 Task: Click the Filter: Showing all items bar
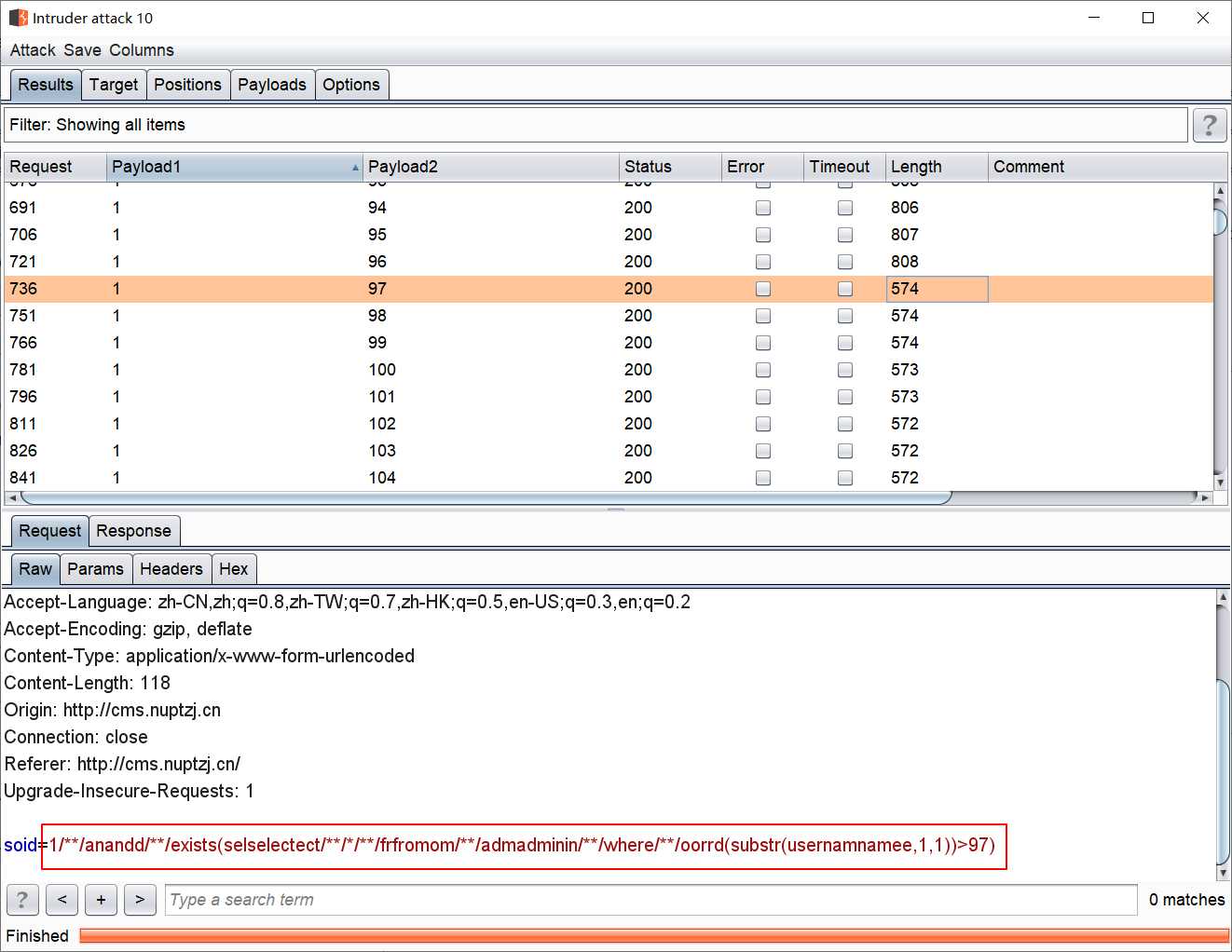[x=596, y=125]
